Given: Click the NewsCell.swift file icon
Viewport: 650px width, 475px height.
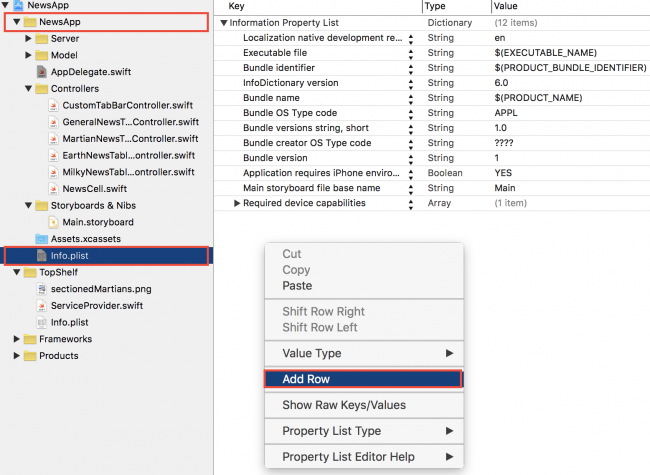Looking at the screenshot, I should pyautogui.click(x=53, y=188).
